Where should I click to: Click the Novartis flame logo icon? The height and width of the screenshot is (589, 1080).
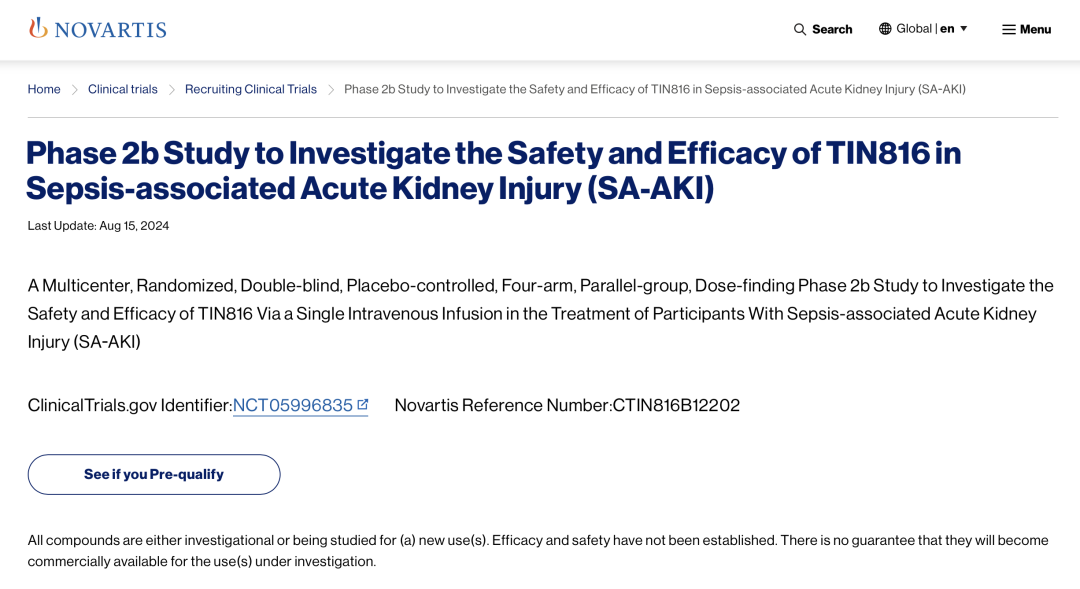(x=38, y=28)
